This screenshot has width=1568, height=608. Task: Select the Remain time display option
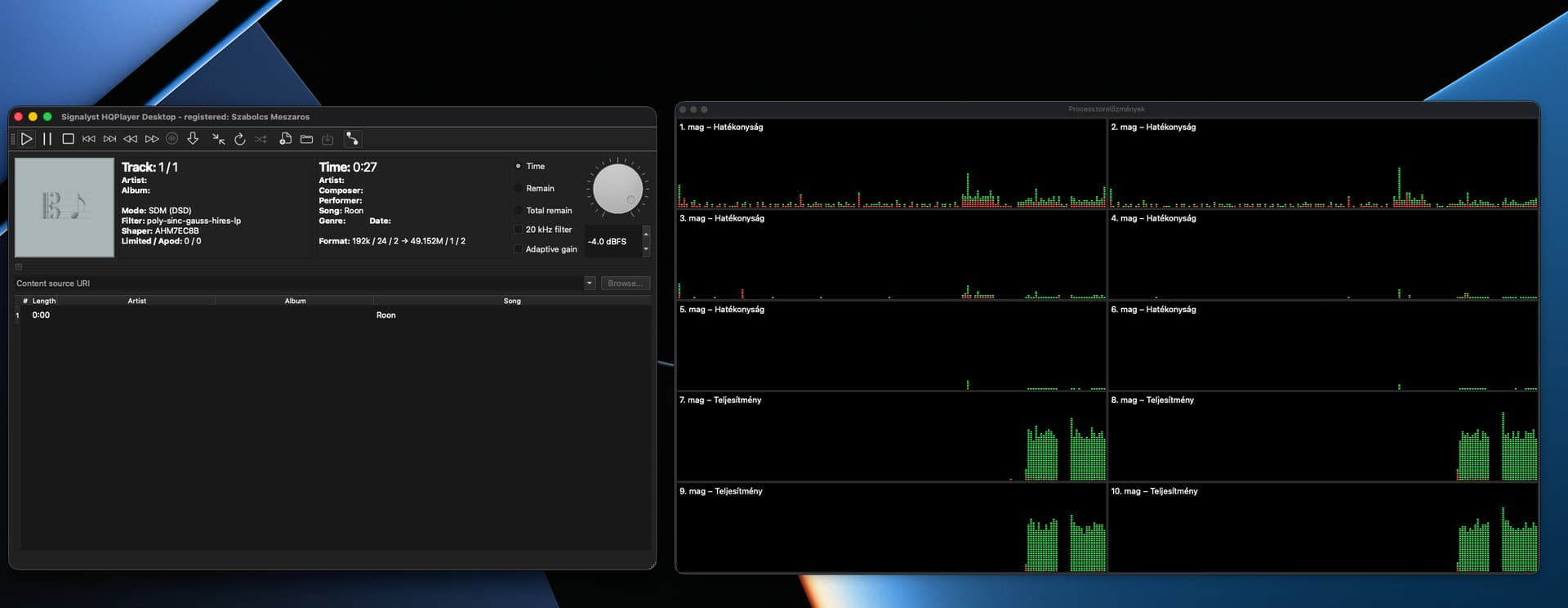point(519,189)
